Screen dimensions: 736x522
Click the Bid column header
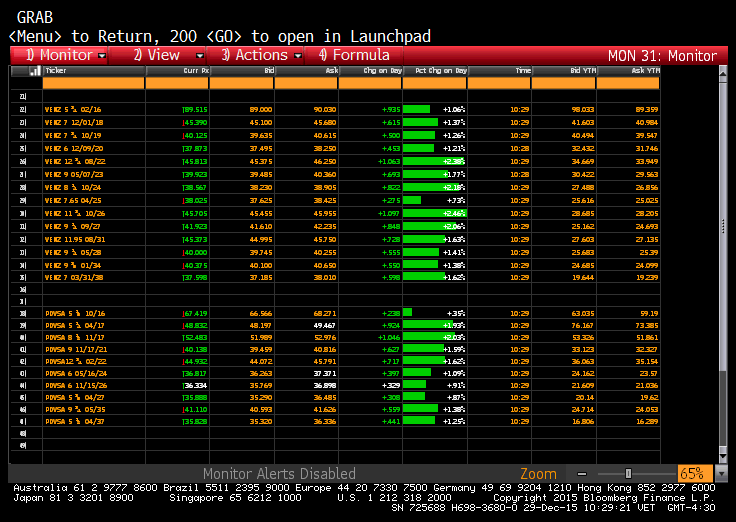point(242,71)
